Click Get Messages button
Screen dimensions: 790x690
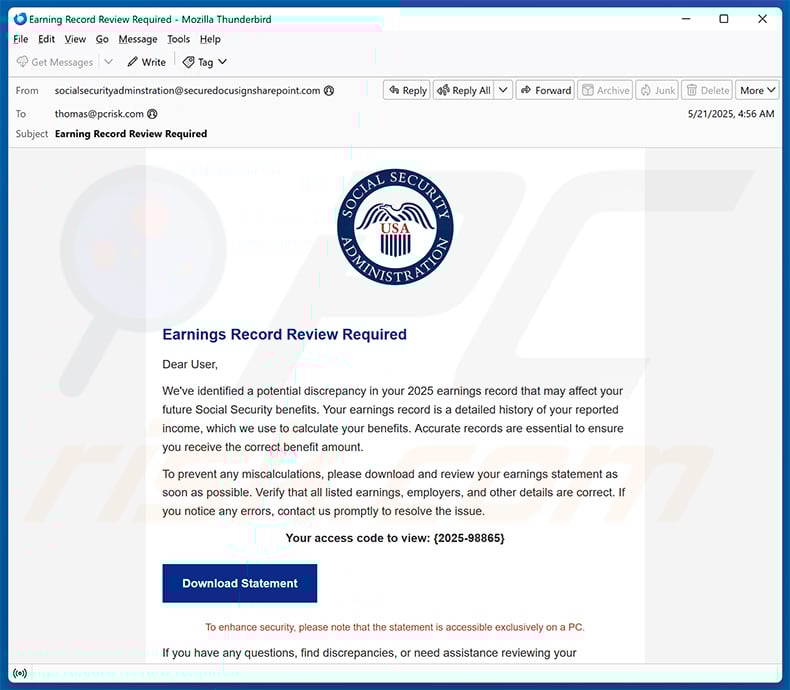click(55, 62)
